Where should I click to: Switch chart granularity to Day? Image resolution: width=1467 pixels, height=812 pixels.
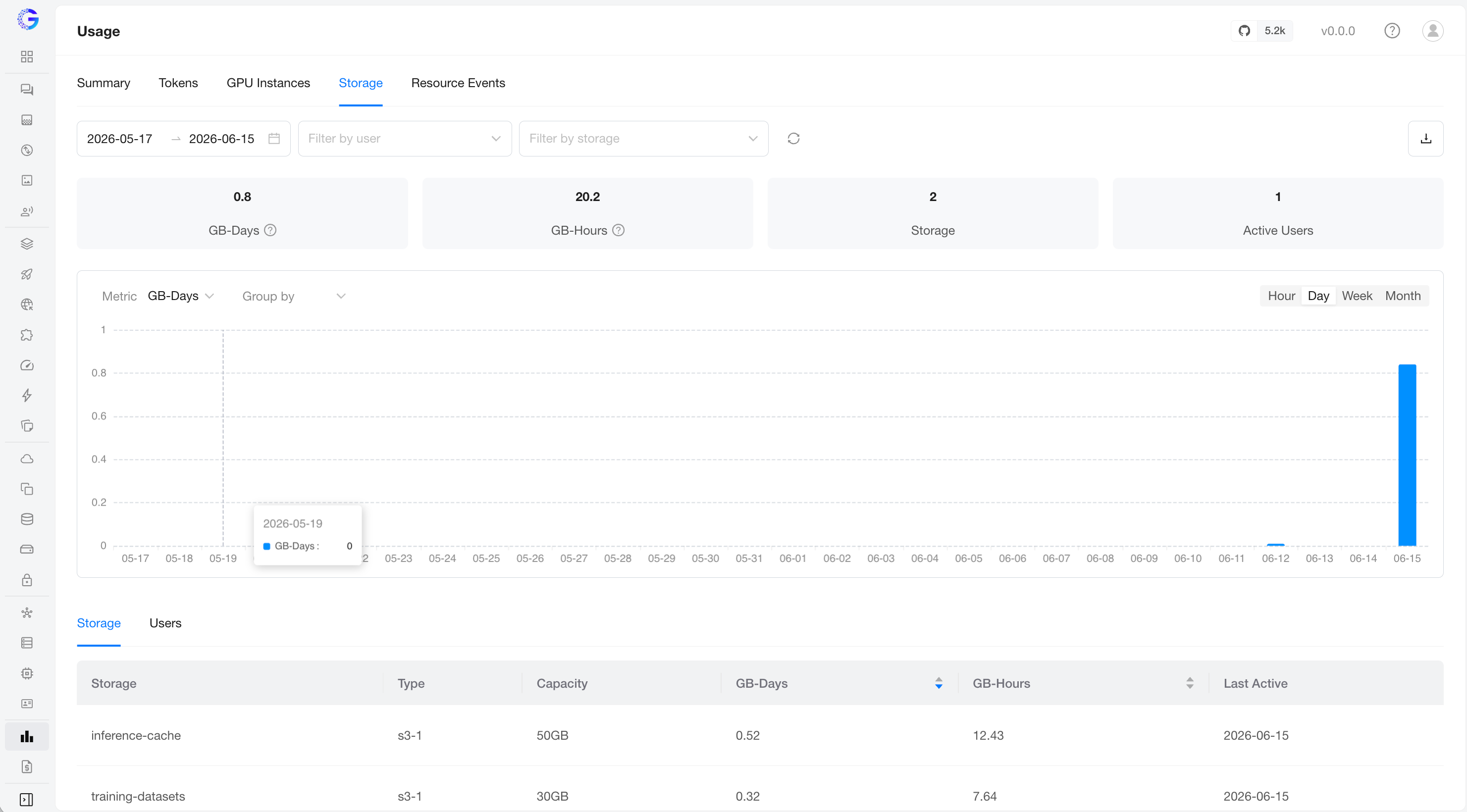pos(1318,296)
